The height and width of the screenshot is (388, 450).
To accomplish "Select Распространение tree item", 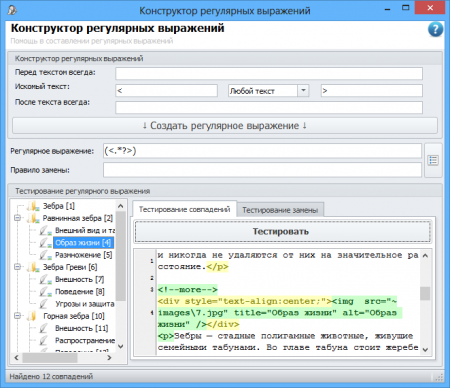I will [x=85, y=340].
